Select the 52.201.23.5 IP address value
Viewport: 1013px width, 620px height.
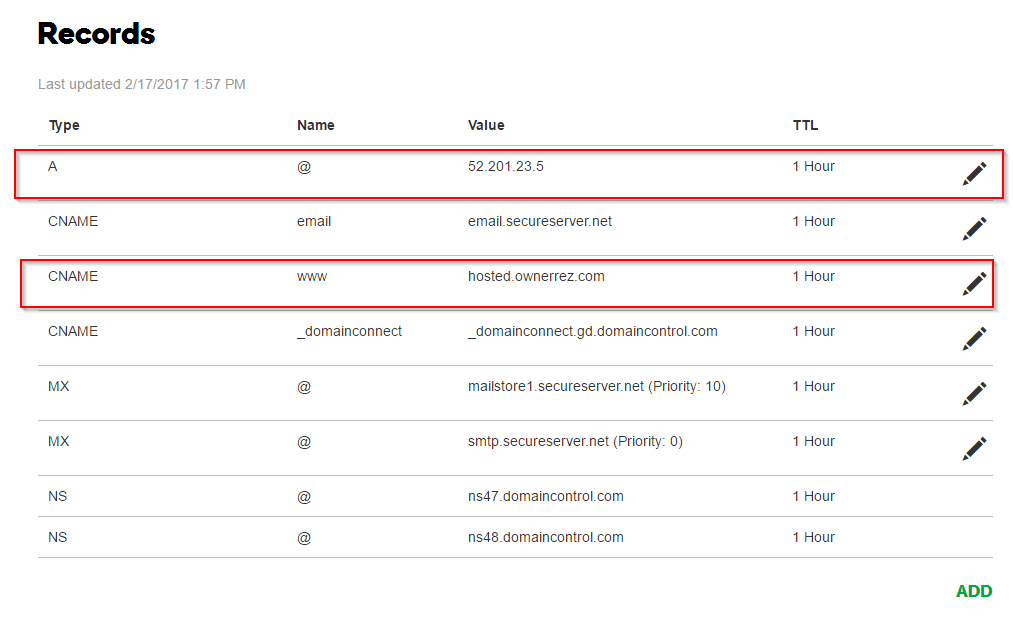505,166
